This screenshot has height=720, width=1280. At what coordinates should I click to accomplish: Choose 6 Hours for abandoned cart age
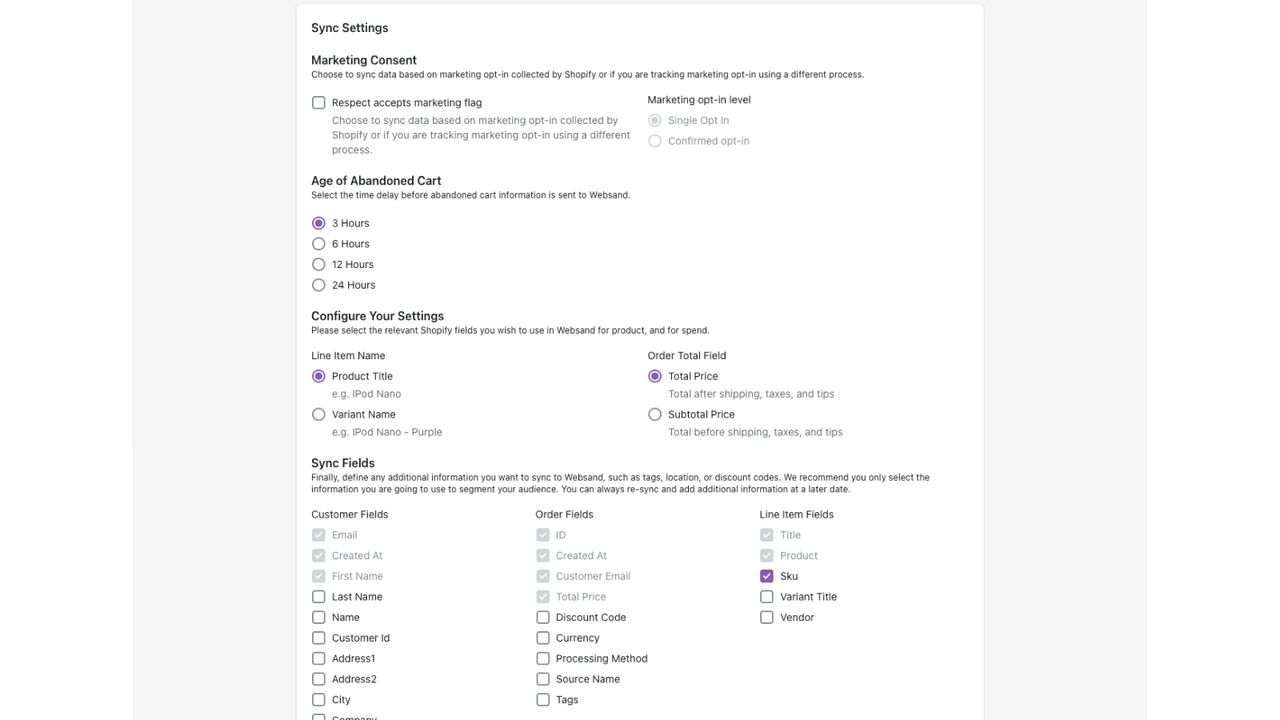point(318,243)
